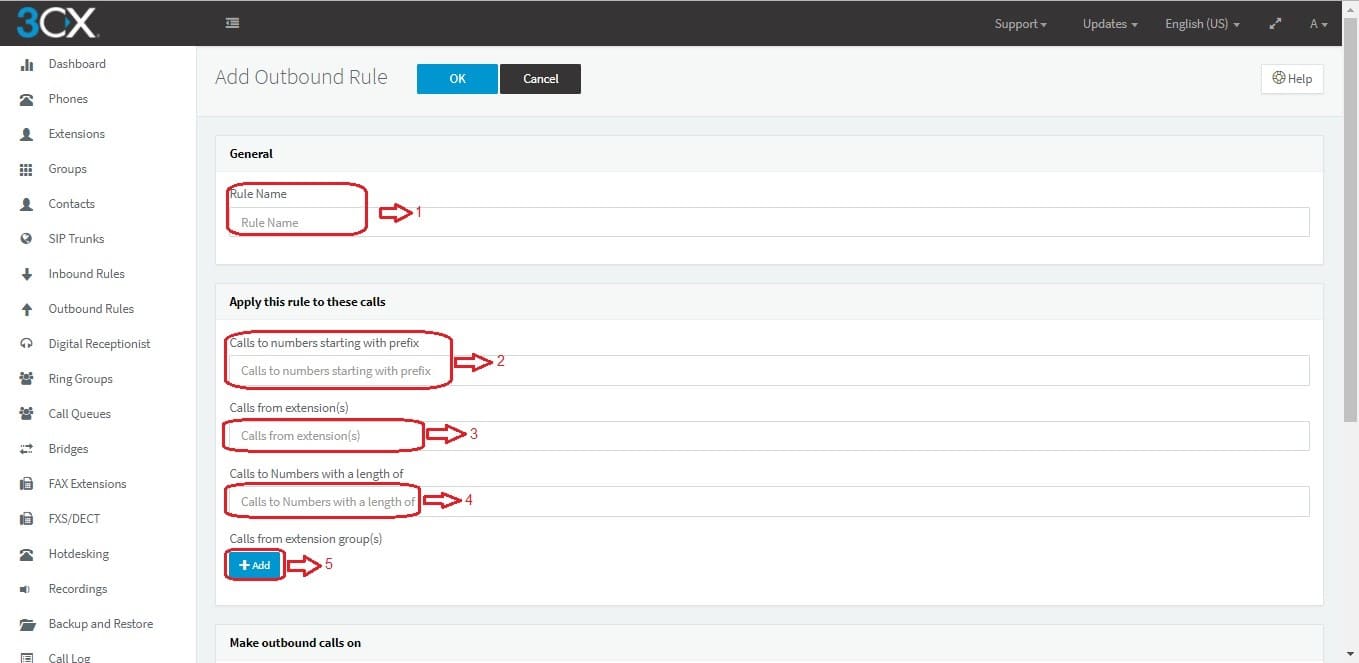Select Bridges in the sidebar
This screenshot has width=1359, height=663.
tap(68, 449)
